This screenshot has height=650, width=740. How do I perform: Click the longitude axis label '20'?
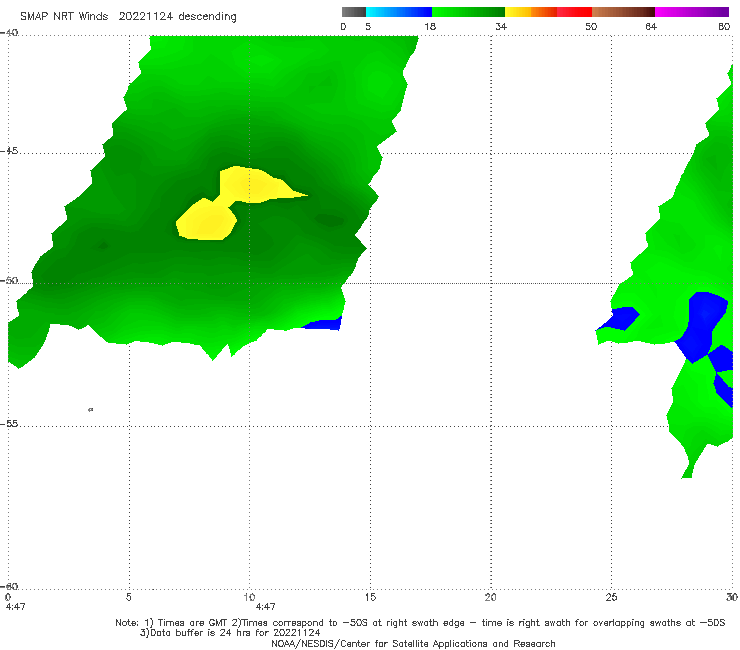click(x=490, y=597)
